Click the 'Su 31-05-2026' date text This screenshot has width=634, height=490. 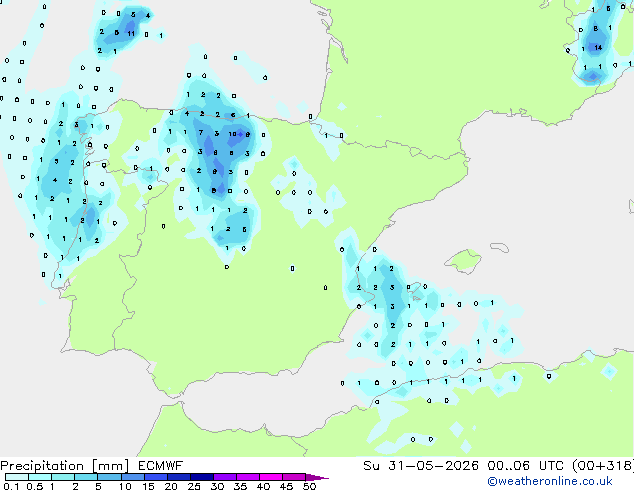coord(421,466)
